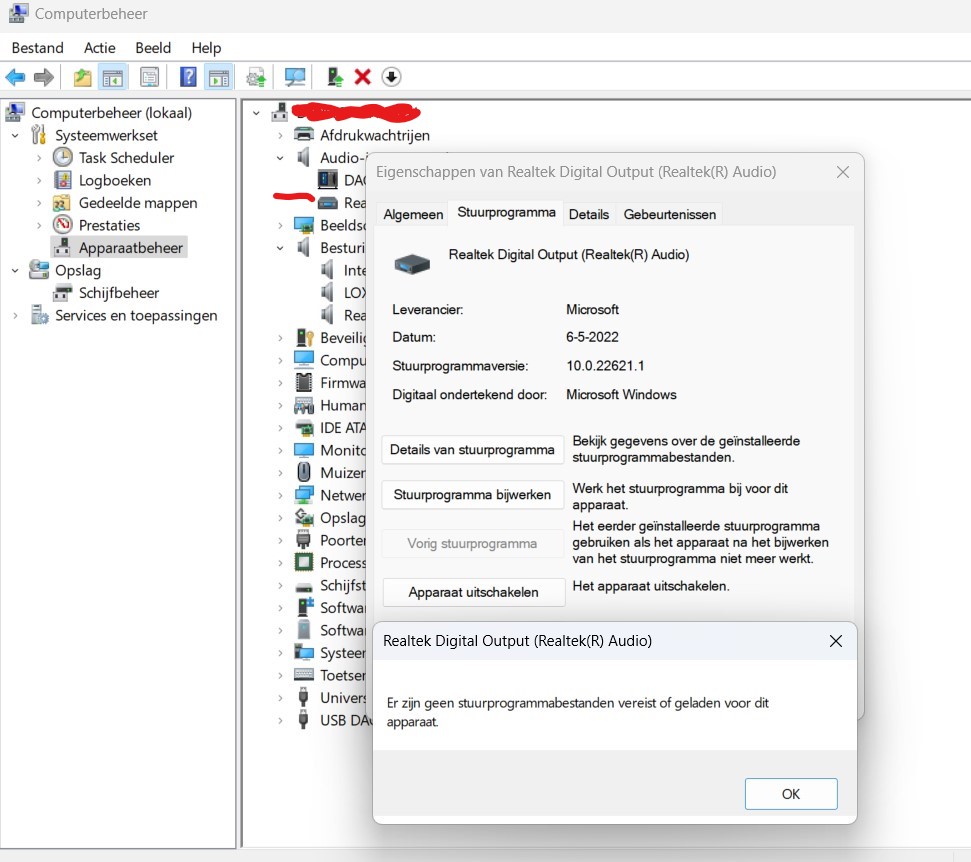Select Task Scheduler in the tree
The height and width of the screenshot is (862, 971).
(x=126, y=157)
